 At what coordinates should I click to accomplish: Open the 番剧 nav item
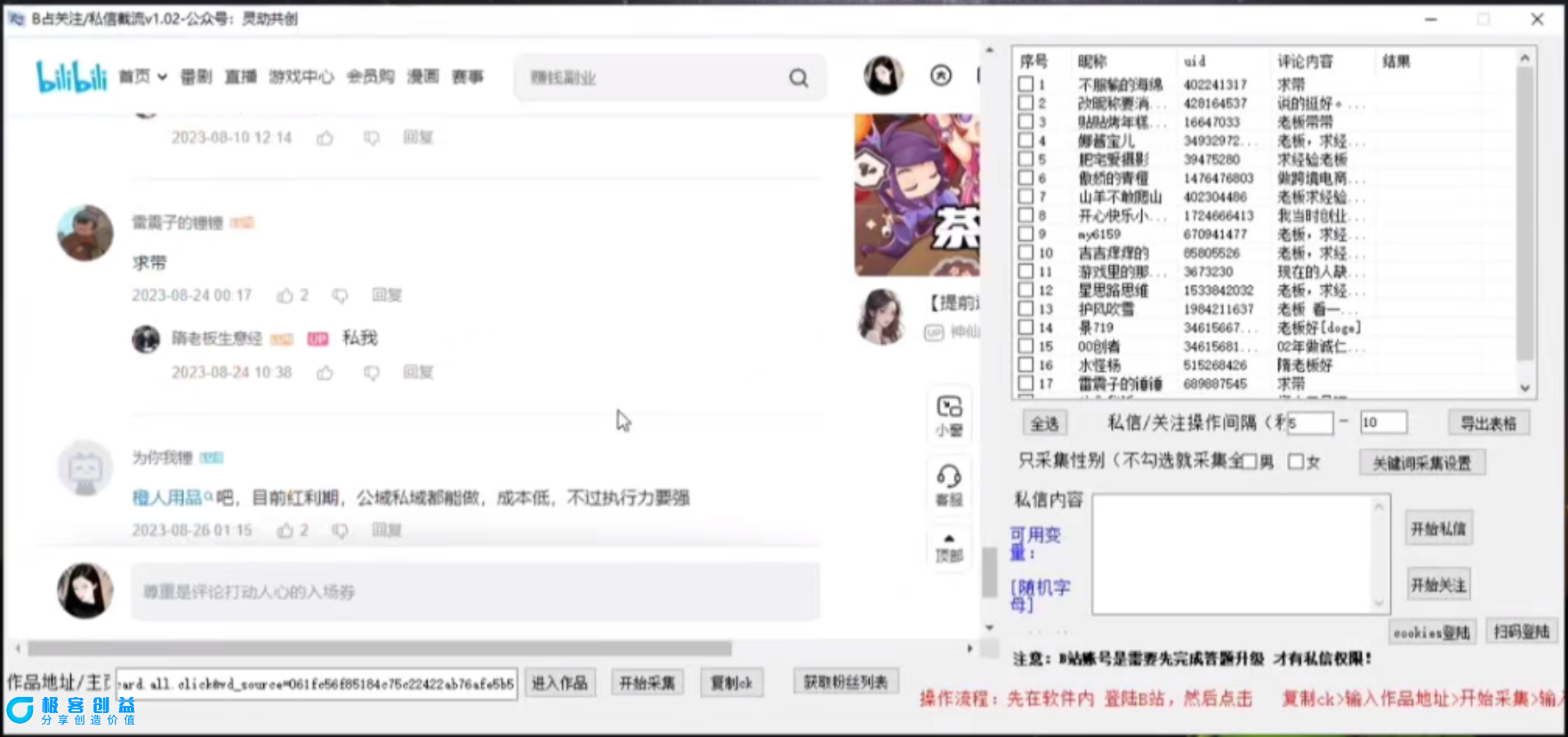point(196,77)
